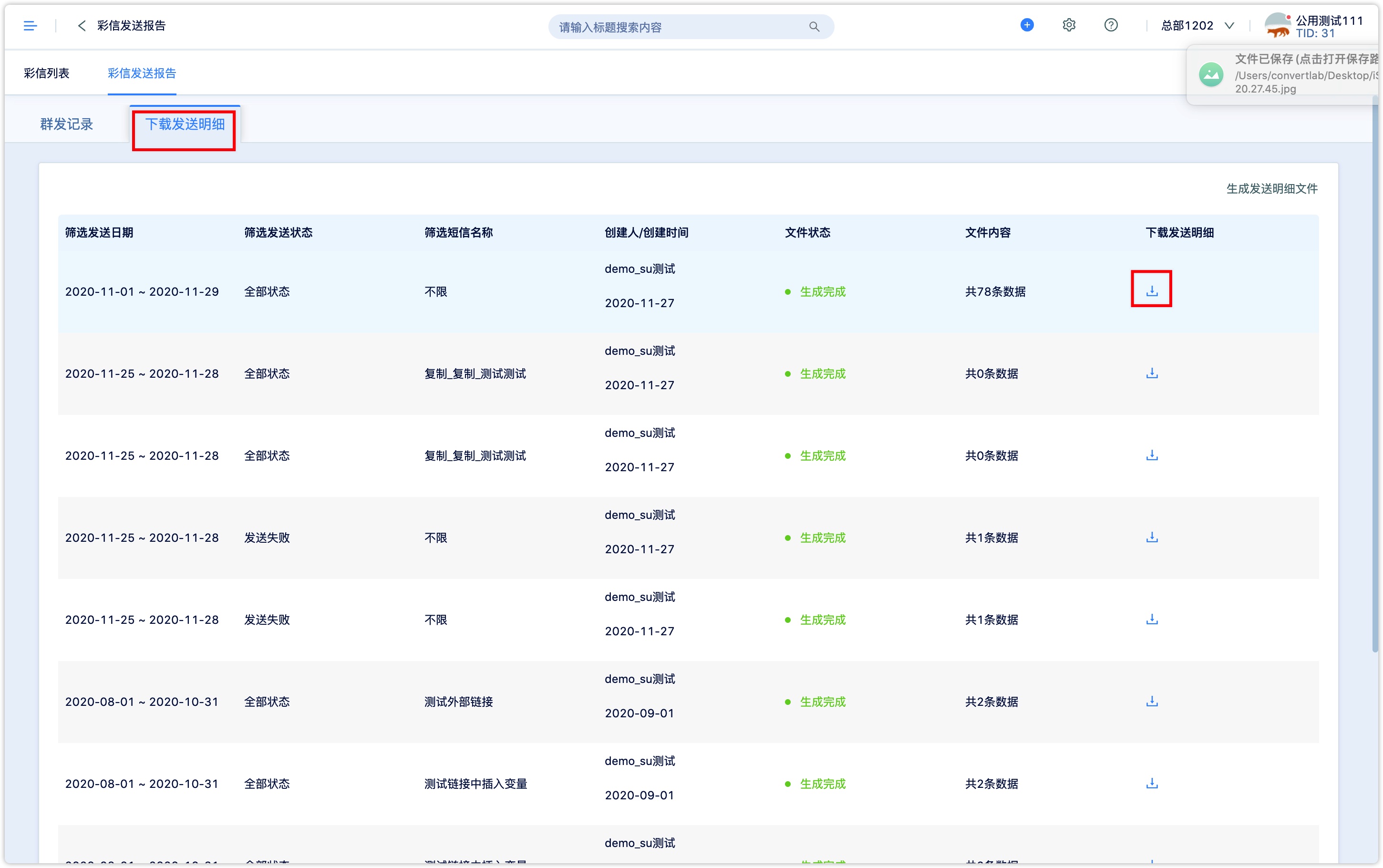Image resolution: width=1383 pixels, height=868 pixels.
Task: Click the user avatar image
Action: coord(1278,26)
